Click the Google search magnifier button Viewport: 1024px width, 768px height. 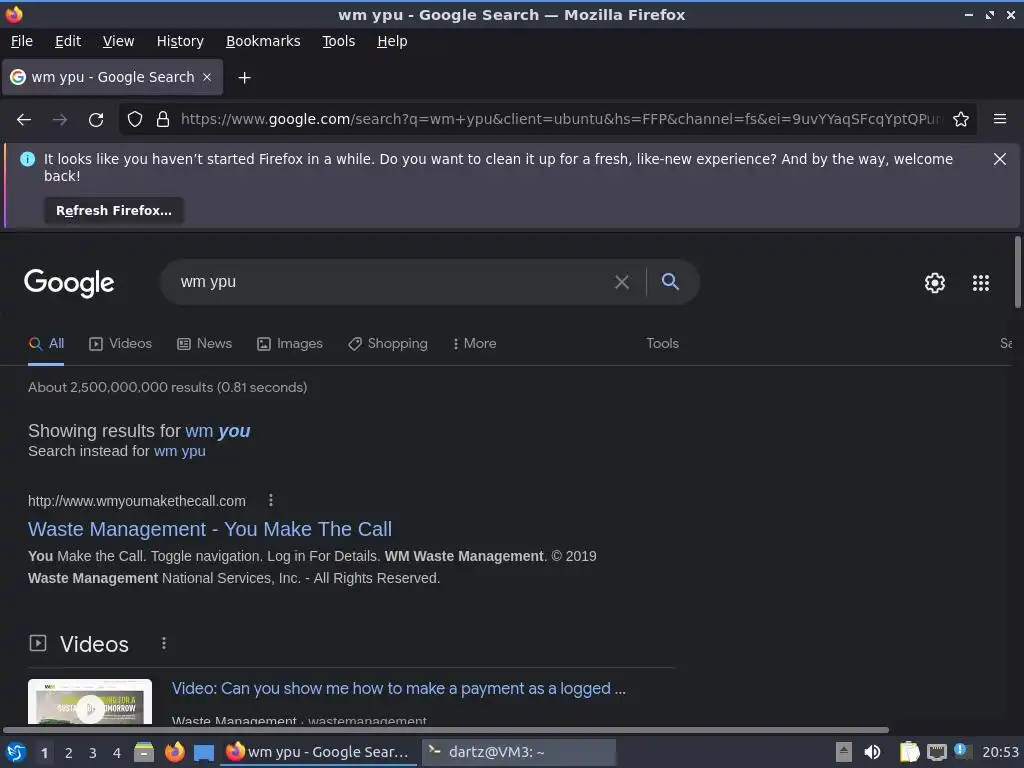(x=670, y=281)
